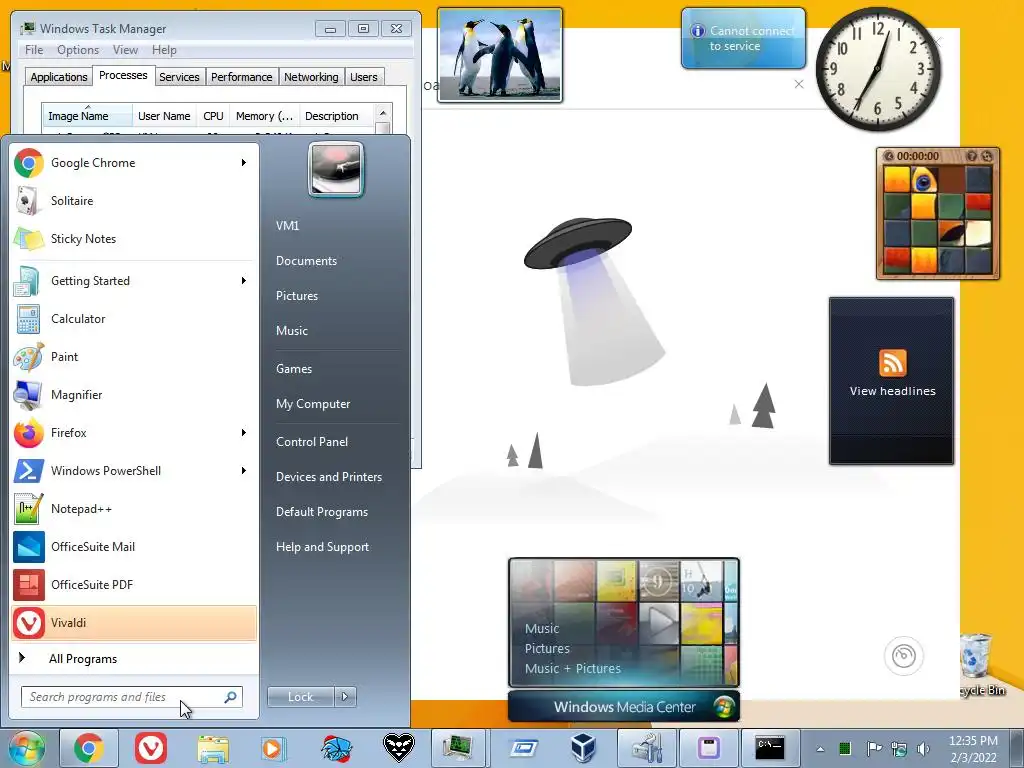The height and width of the screenshot is (768, 1024).
Task: Open Getting Started entry
Action: click(x=134, y=281)
